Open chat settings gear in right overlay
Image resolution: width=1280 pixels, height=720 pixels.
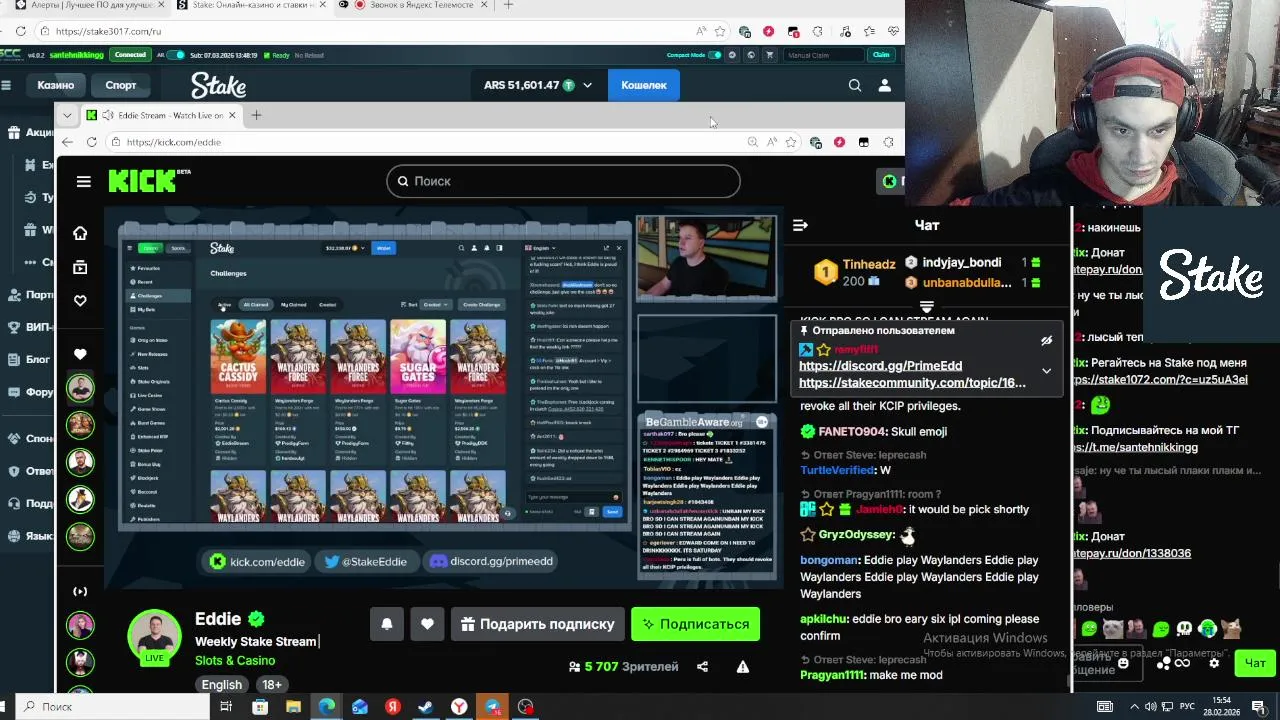point(1214,662)
